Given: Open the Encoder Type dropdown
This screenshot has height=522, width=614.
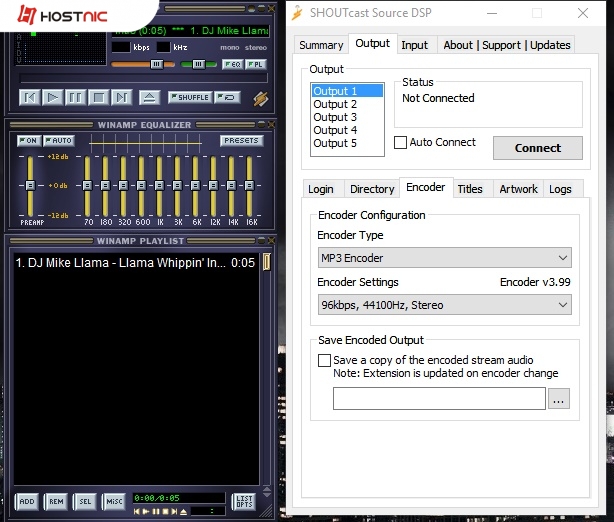Looking at the screenshot, I should [x=444, y=258].
